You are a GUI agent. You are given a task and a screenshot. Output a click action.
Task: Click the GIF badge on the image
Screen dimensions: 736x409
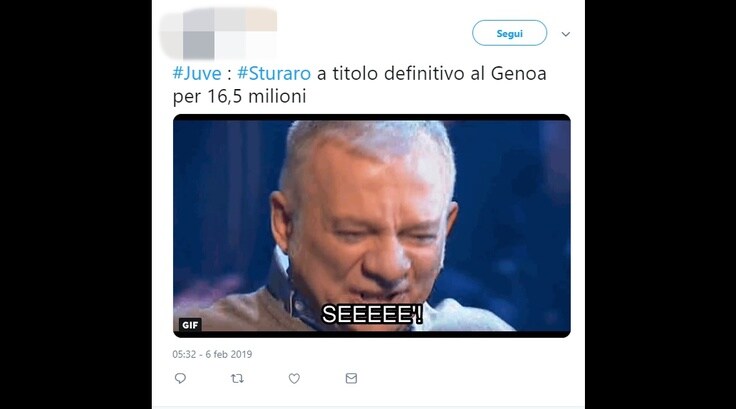[190, 324]
